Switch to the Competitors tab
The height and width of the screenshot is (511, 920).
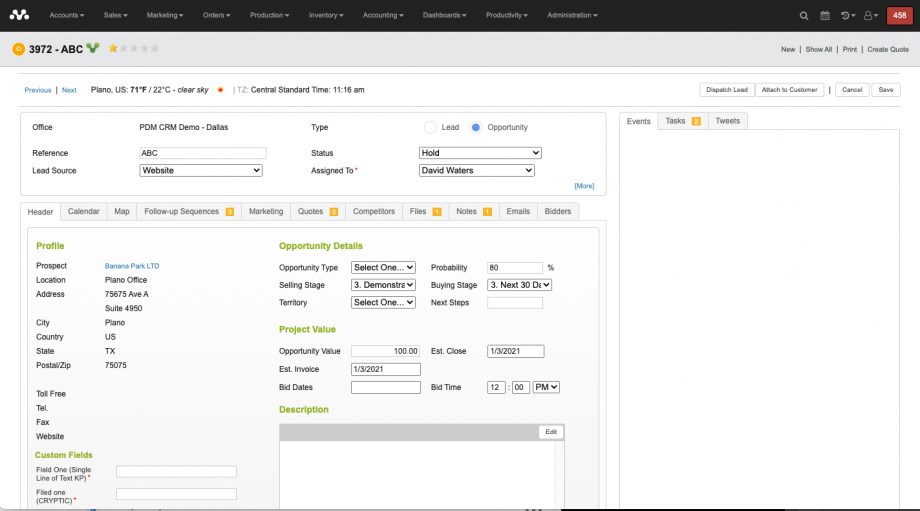point(374,212)
